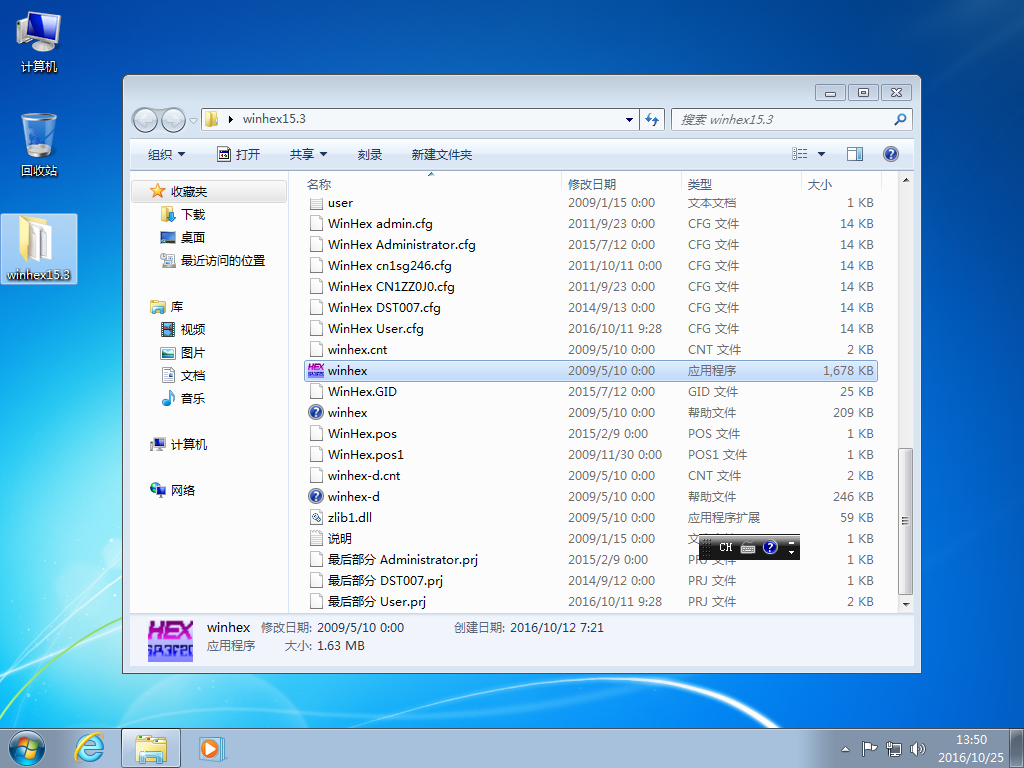Screen dimensions: 1024x768
Task: Open the recent pages dropdown arrow
Action: pyautogui.click(x=193, y=120)
